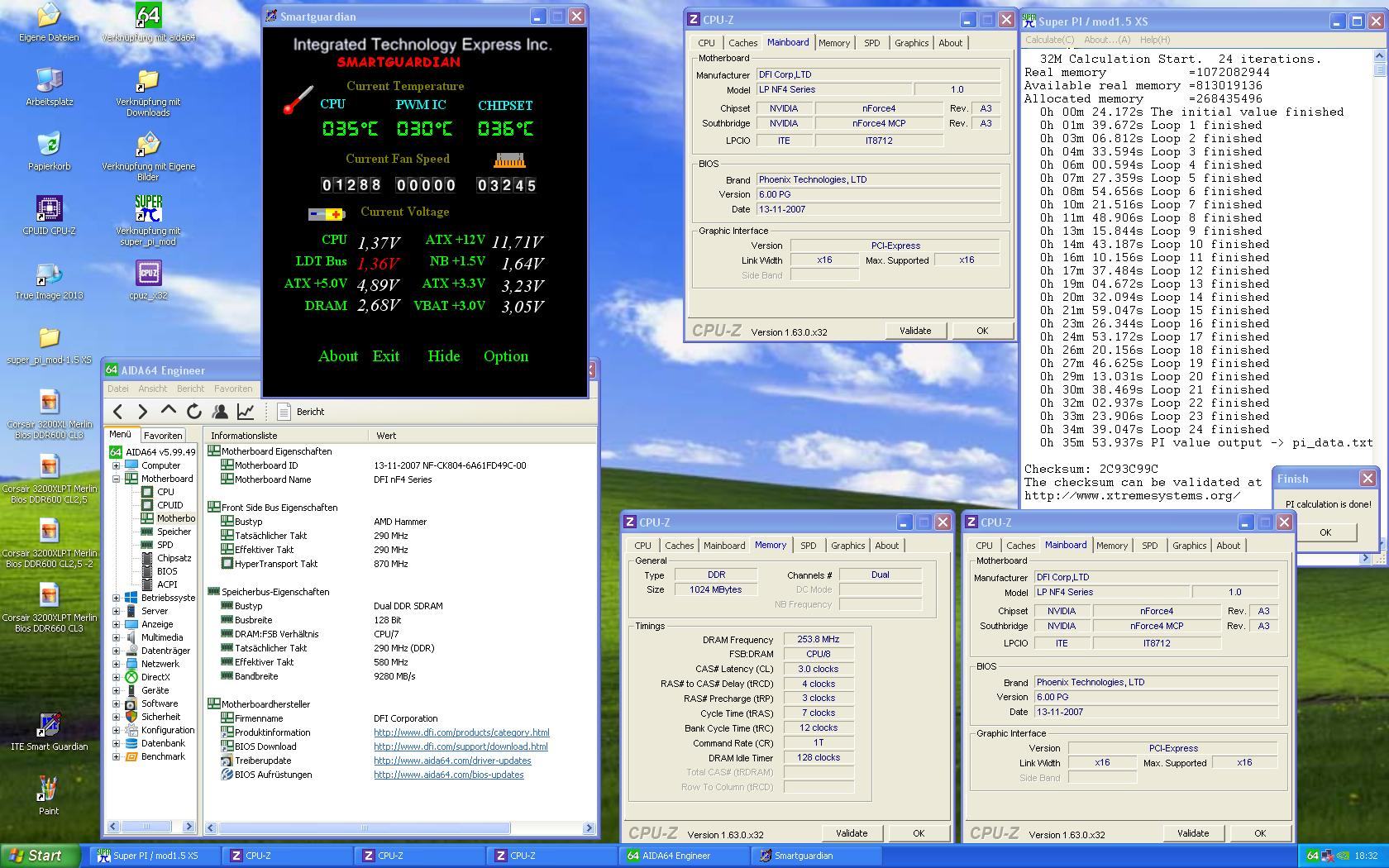Open super_pi_mod-1.5 XS folder
Viewport: 1389px width, 868px height.
[x=49, y=346]
